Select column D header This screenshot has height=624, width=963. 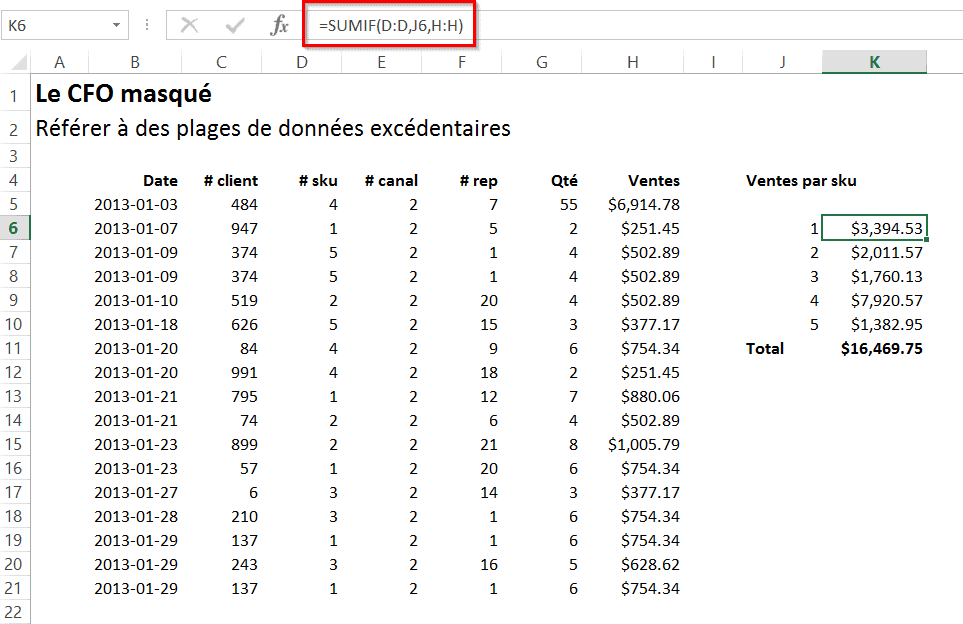point(301,62)
